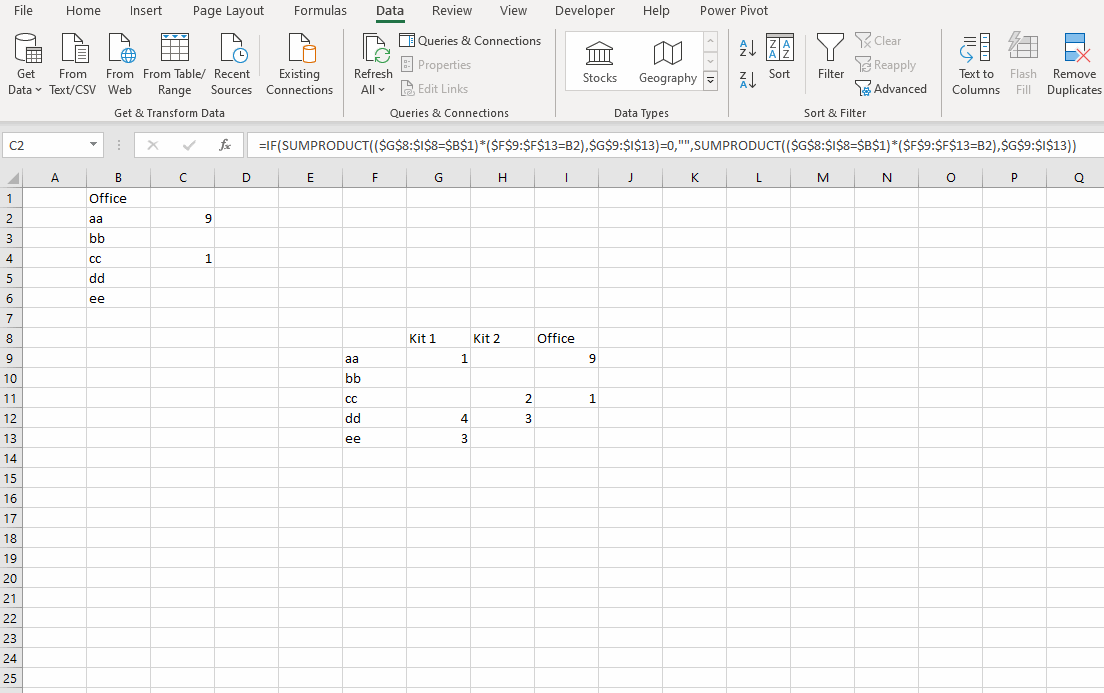Open Recent Sources list
Image resolution: width=1104 pixels, height=693 pixels.
[231, 62]
